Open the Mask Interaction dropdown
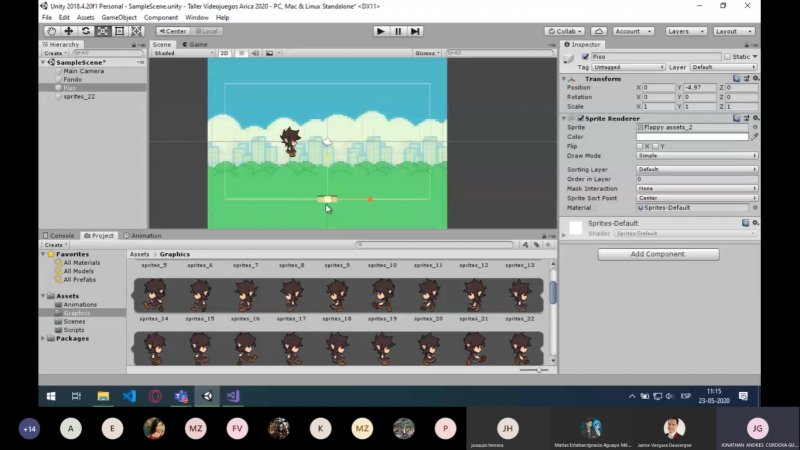The height and width of the screenshot is (450, 800). [696, 189]
